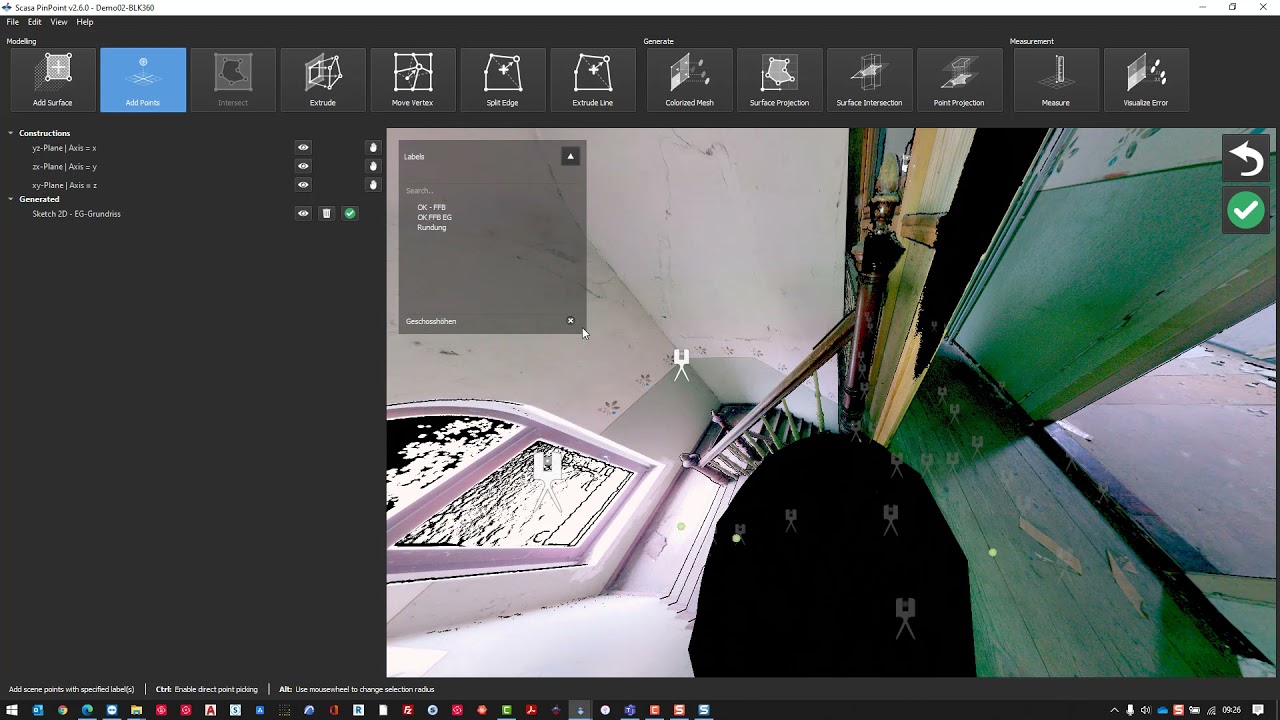This screenshot has width=1280, height=720.
Task: Open the Measure tool
Action: (1056, 79)
